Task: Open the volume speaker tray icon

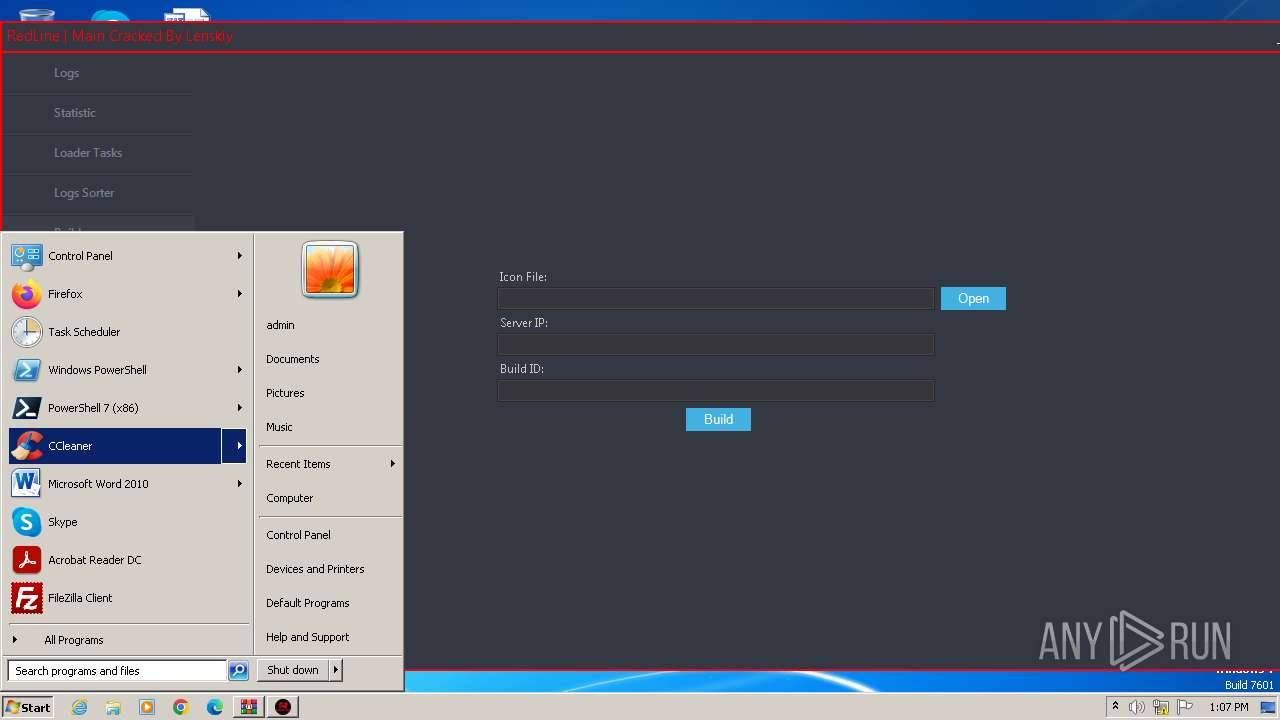Action: pos(1137,707)
